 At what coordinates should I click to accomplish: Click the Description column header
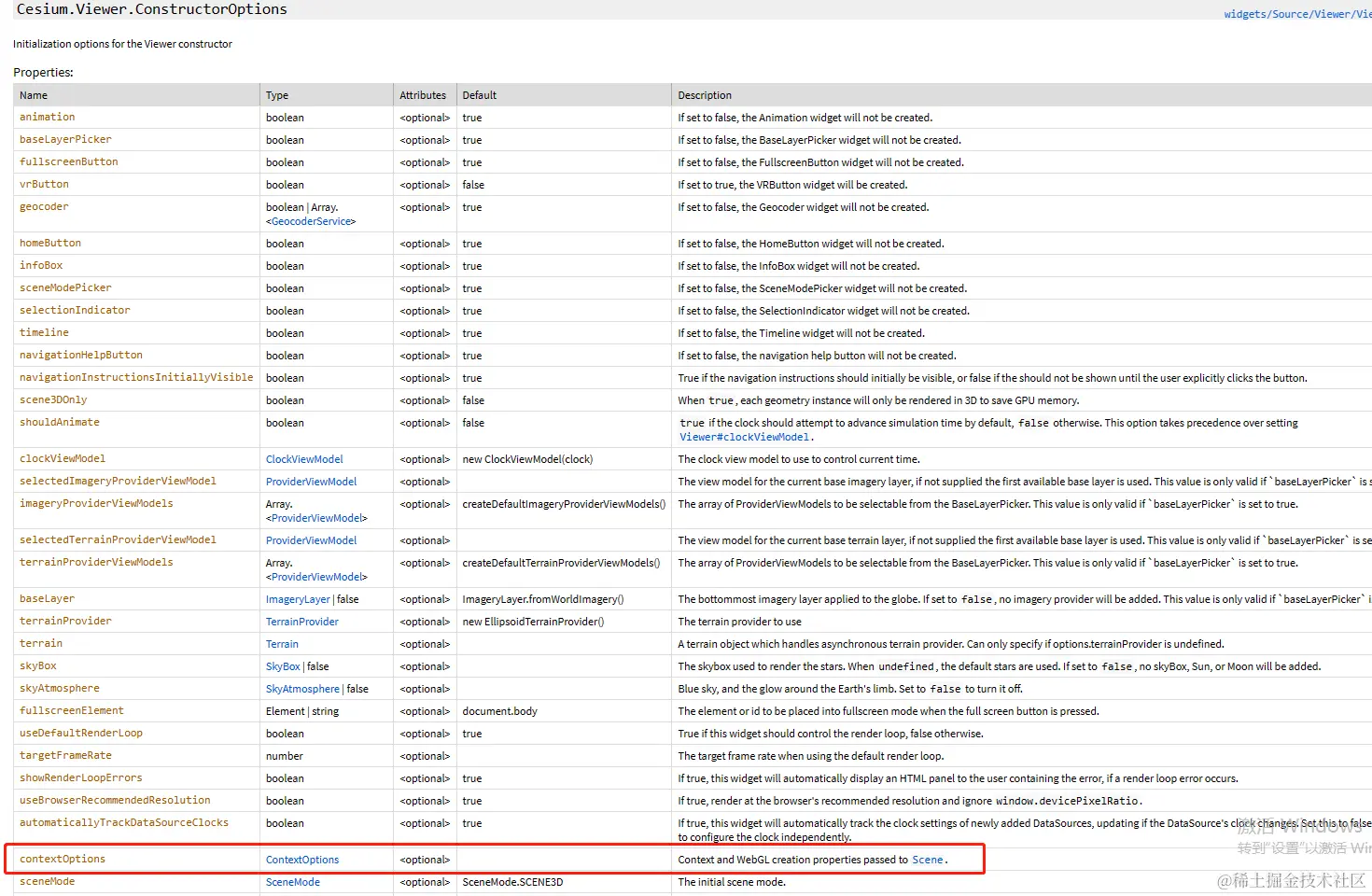pos(705,95)
